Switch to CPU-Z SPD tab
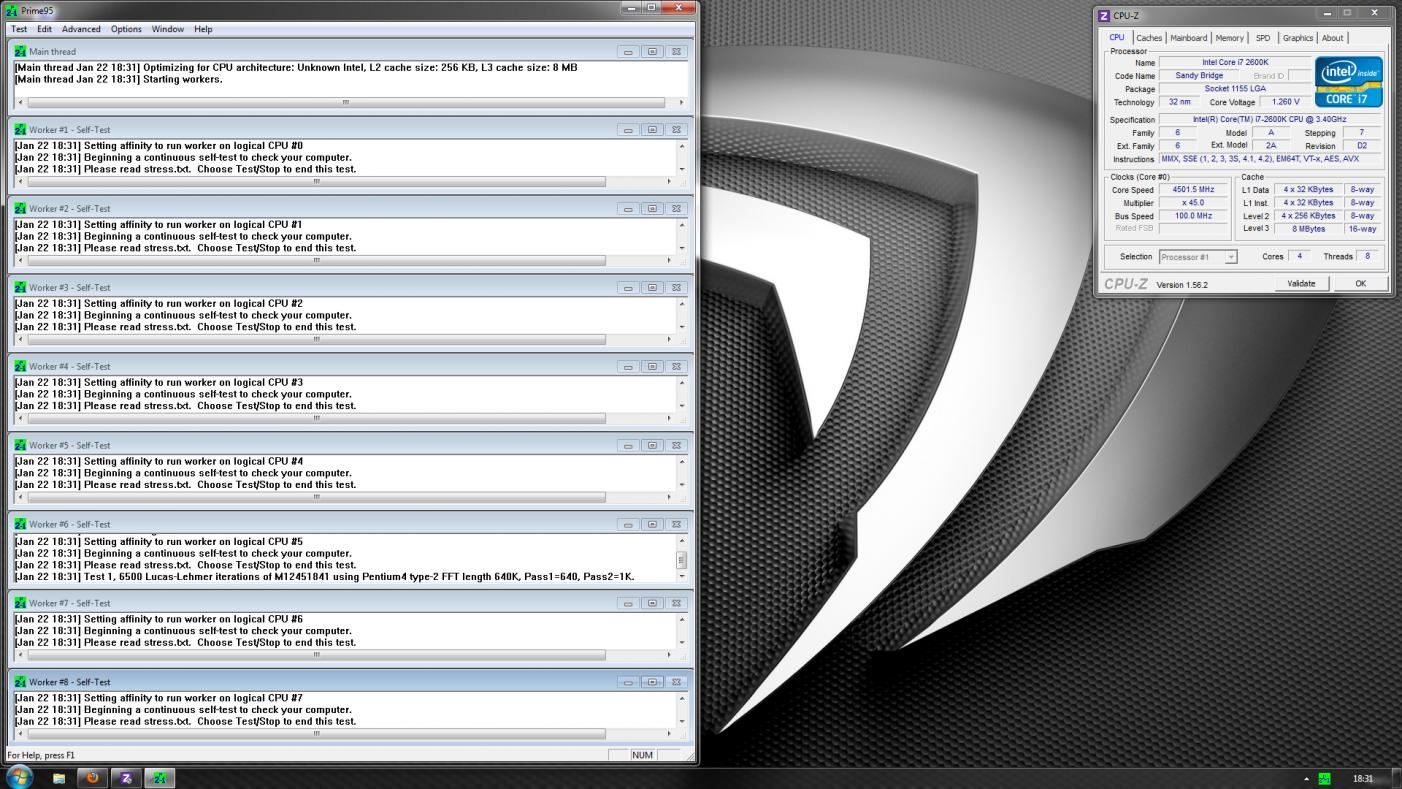Image resolution: width=1402 pixels, height=789 pixels. (1263, 38)
